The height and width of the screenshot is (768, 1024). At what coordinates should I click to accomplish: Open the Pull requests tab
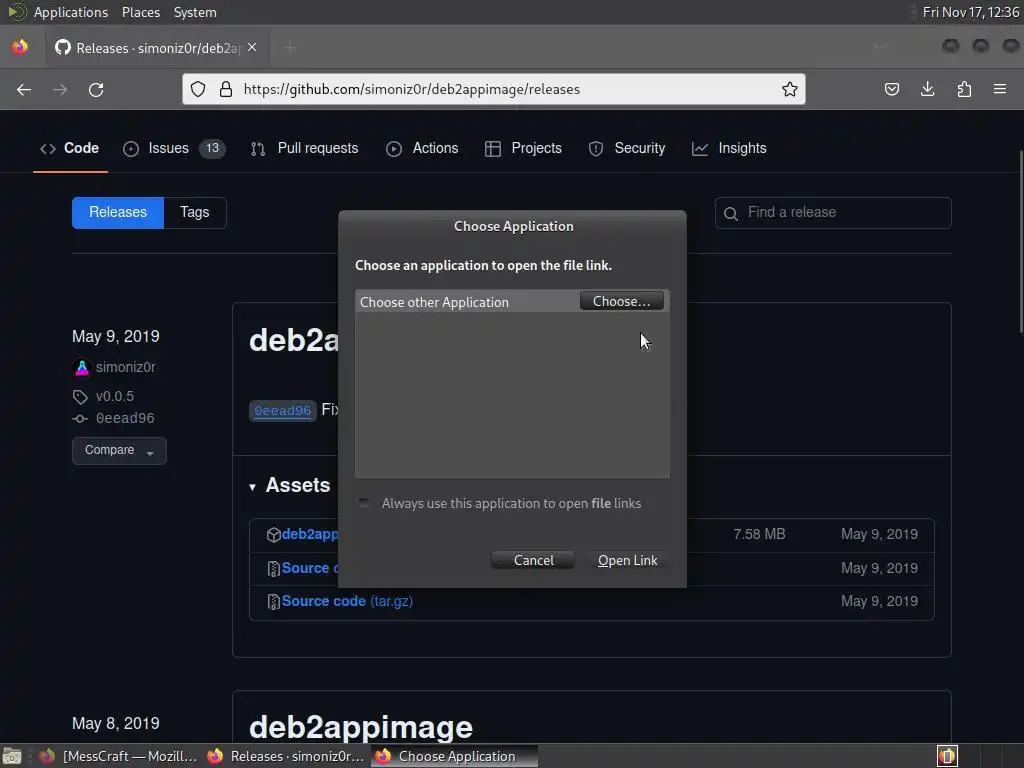pos(304,148)
